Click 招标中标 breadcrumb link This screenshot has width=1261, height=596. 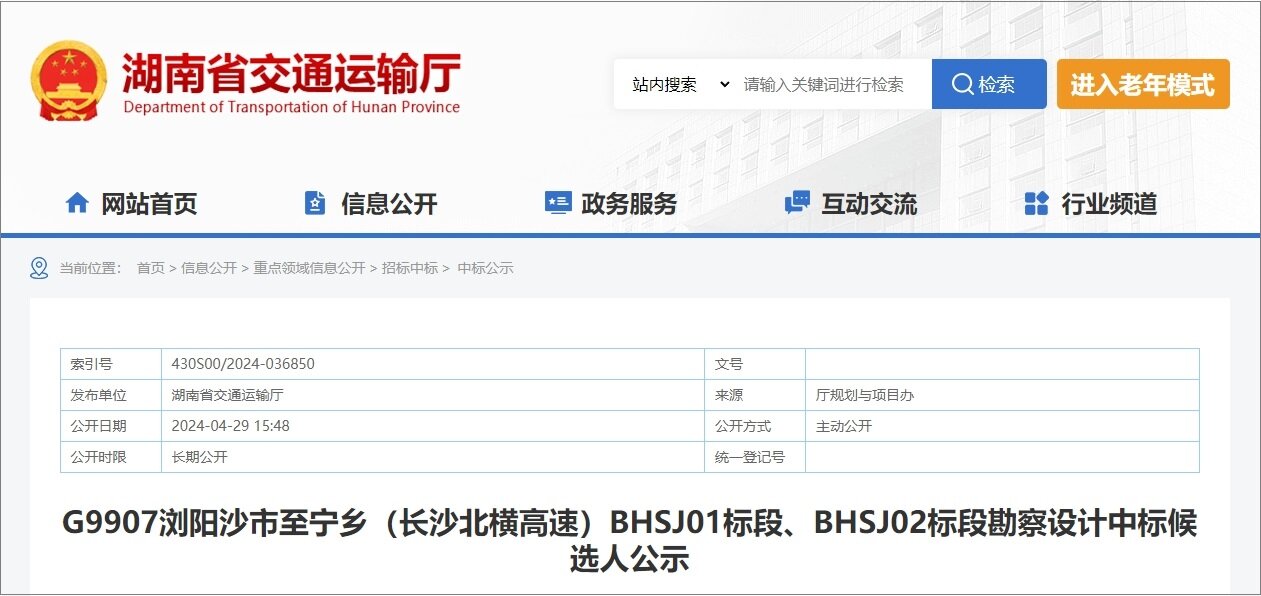pos(410,268)
